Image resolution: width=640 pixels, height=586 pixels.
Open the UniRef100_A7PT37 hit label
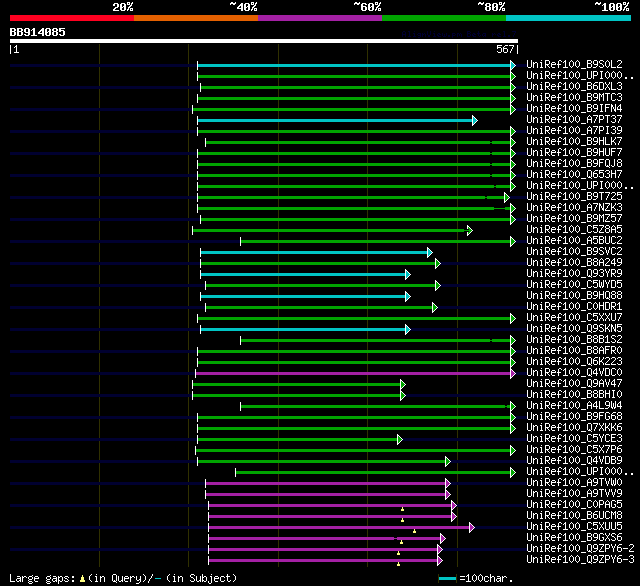(574, 120)
